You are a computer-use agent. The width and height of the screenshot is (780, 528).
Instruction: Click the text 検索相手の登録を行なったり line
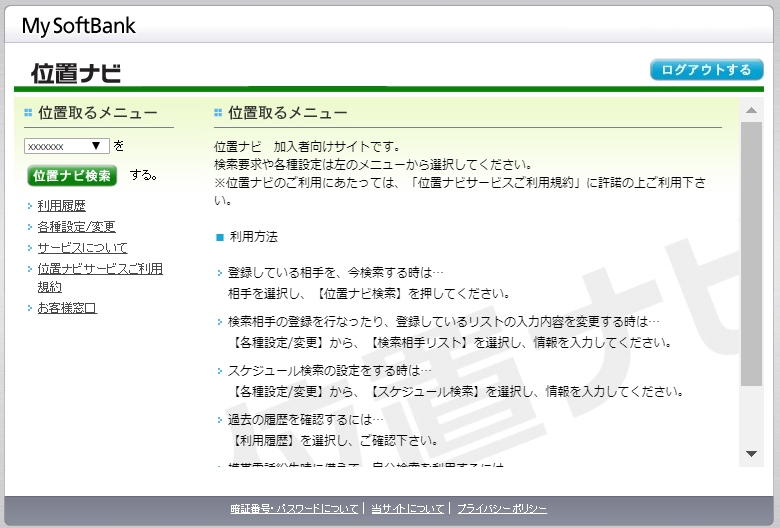pos(444,322)
